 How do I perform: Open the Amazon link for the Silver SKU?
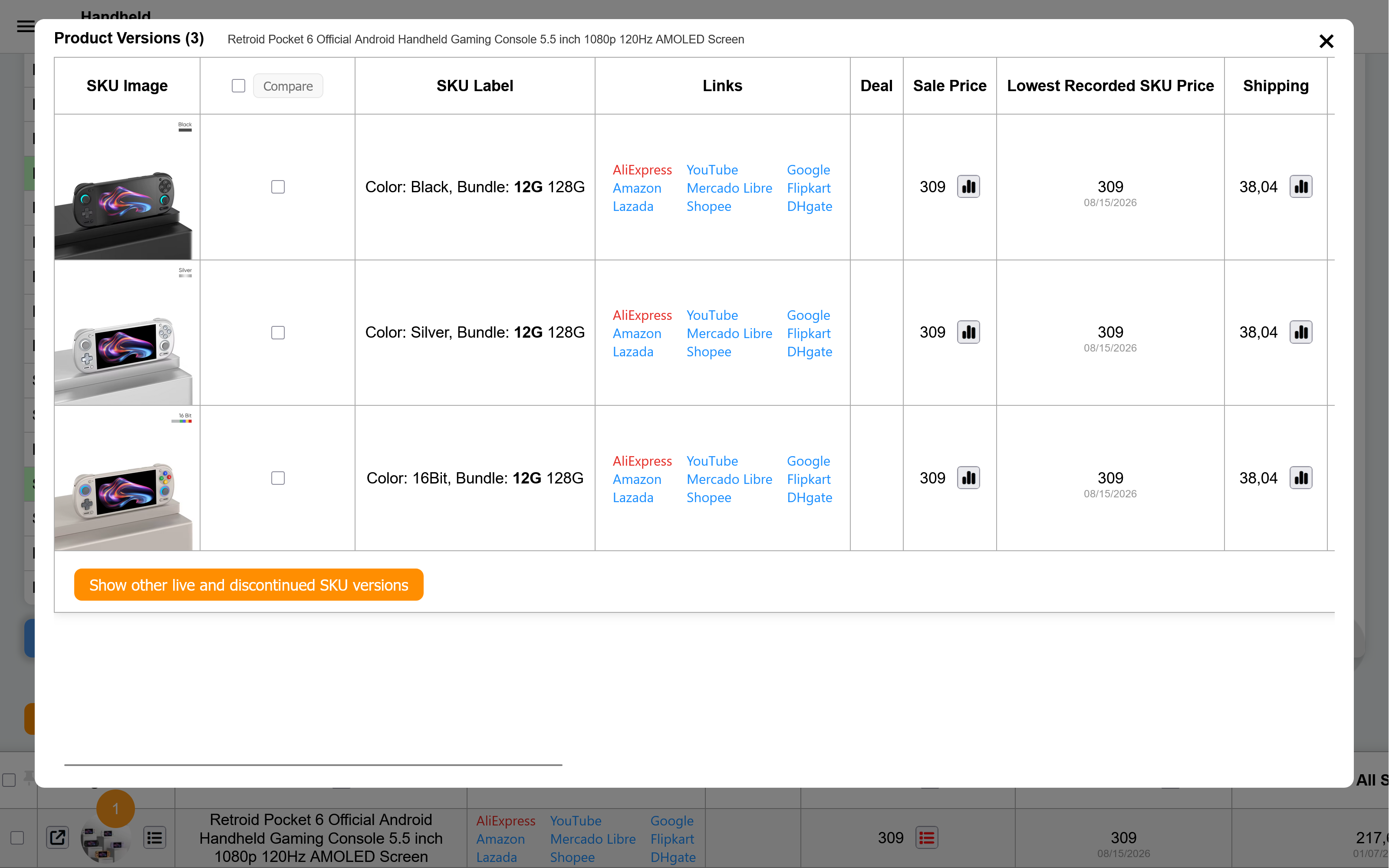(x=636, y=334)
